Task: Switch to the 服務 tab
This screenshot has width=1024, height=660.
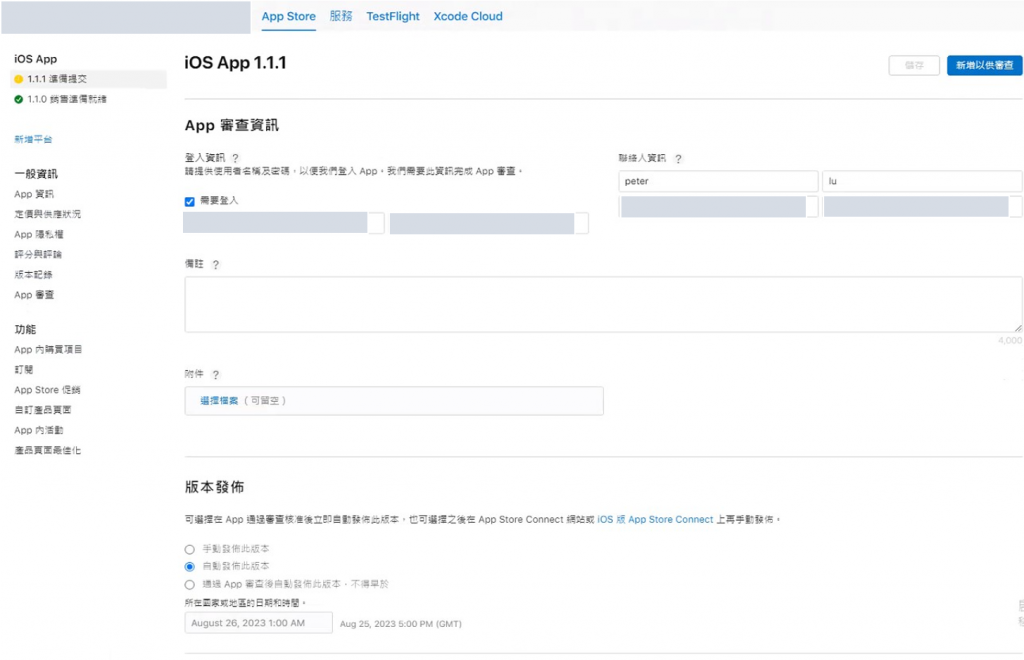Action: pos(341,16)
